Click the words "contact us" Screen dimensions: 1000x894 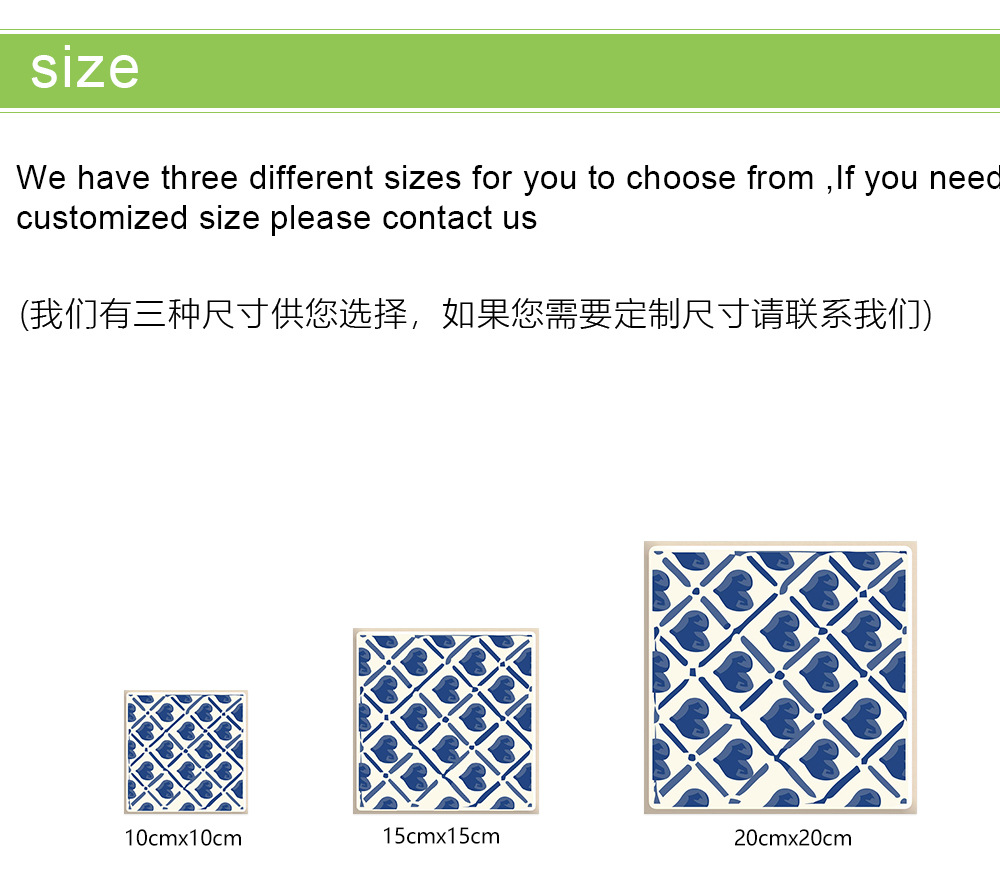(x=459, y=218)
